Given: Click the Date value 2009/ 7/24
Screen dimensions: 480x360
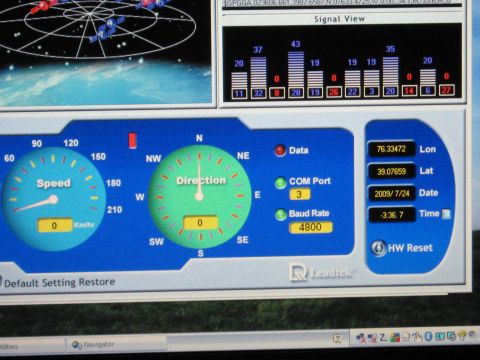Looking at the screenshot, I should [391, 193].
